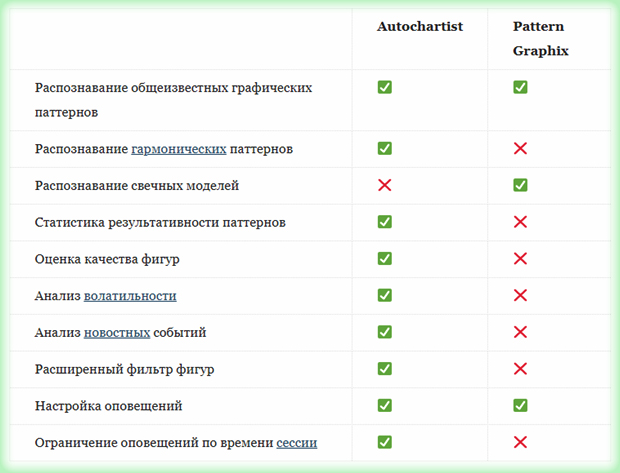
Task: Click Pattern Graphix check for общеизвестных графических паттернов
Action: click(520, 88)
